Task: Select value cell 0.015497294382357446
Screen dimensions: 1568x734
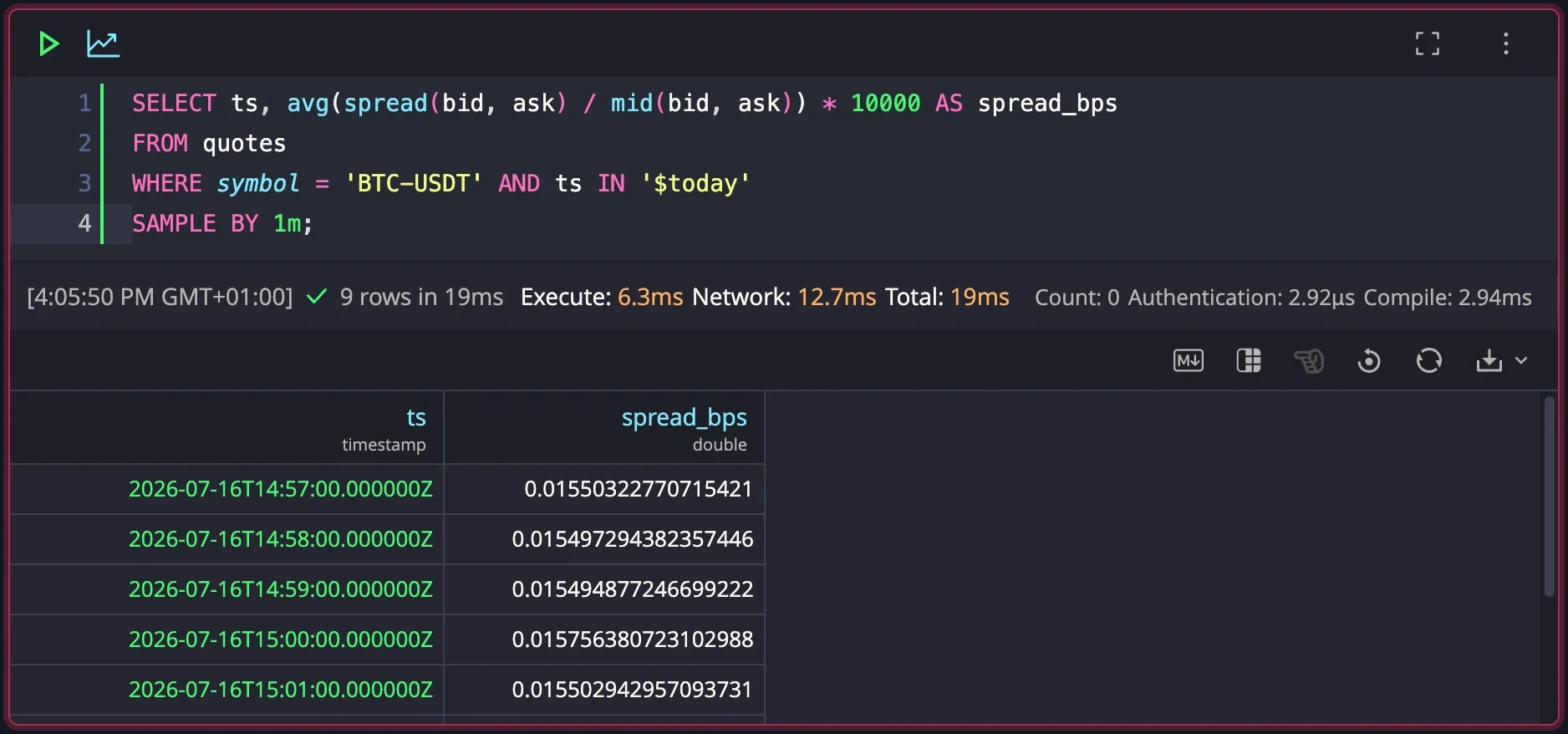Action: tap(604, 539)
